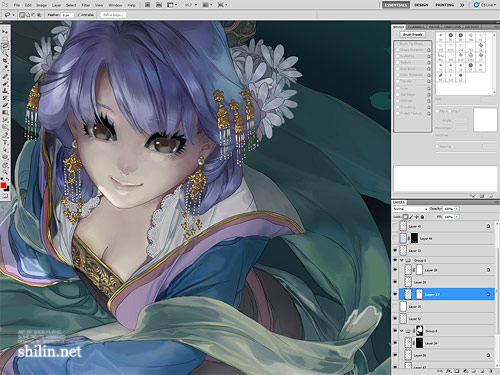Choose the Subtract from selection icon
This screenshot has width=500, height=375.
[x=33, y=15]
